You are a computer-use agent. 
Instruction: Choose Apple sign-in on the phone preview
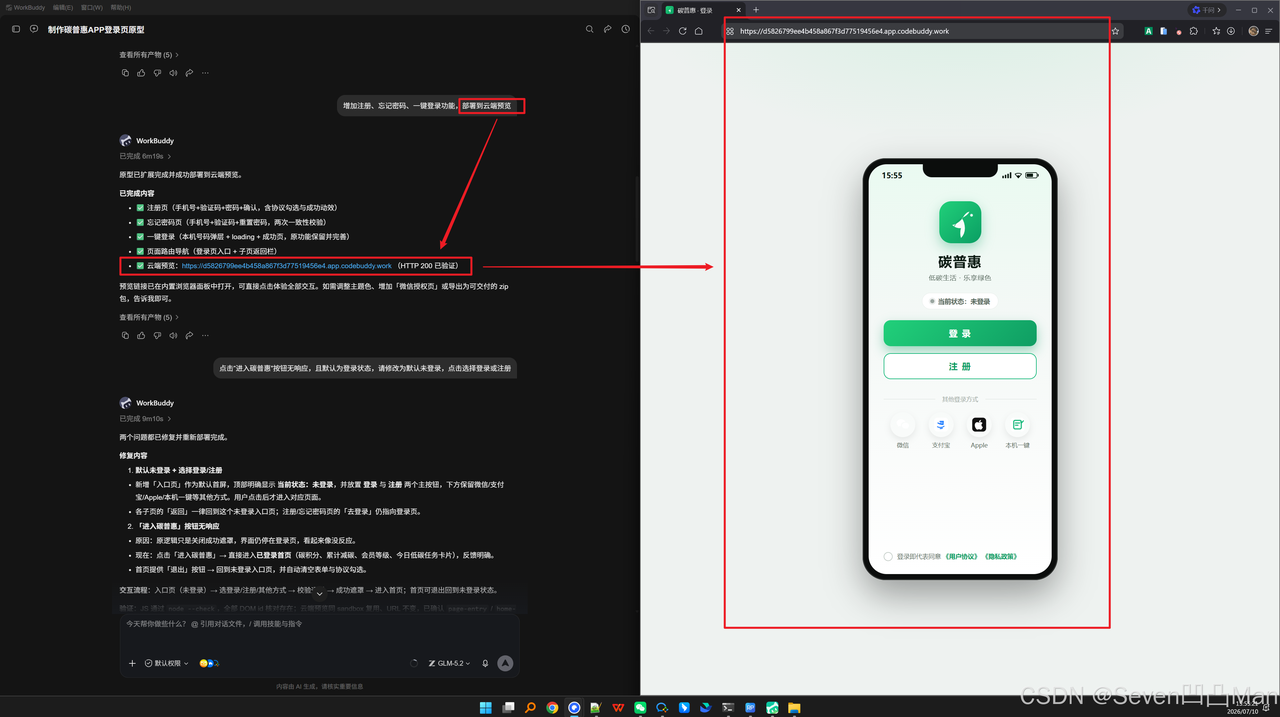click(979, 426)
